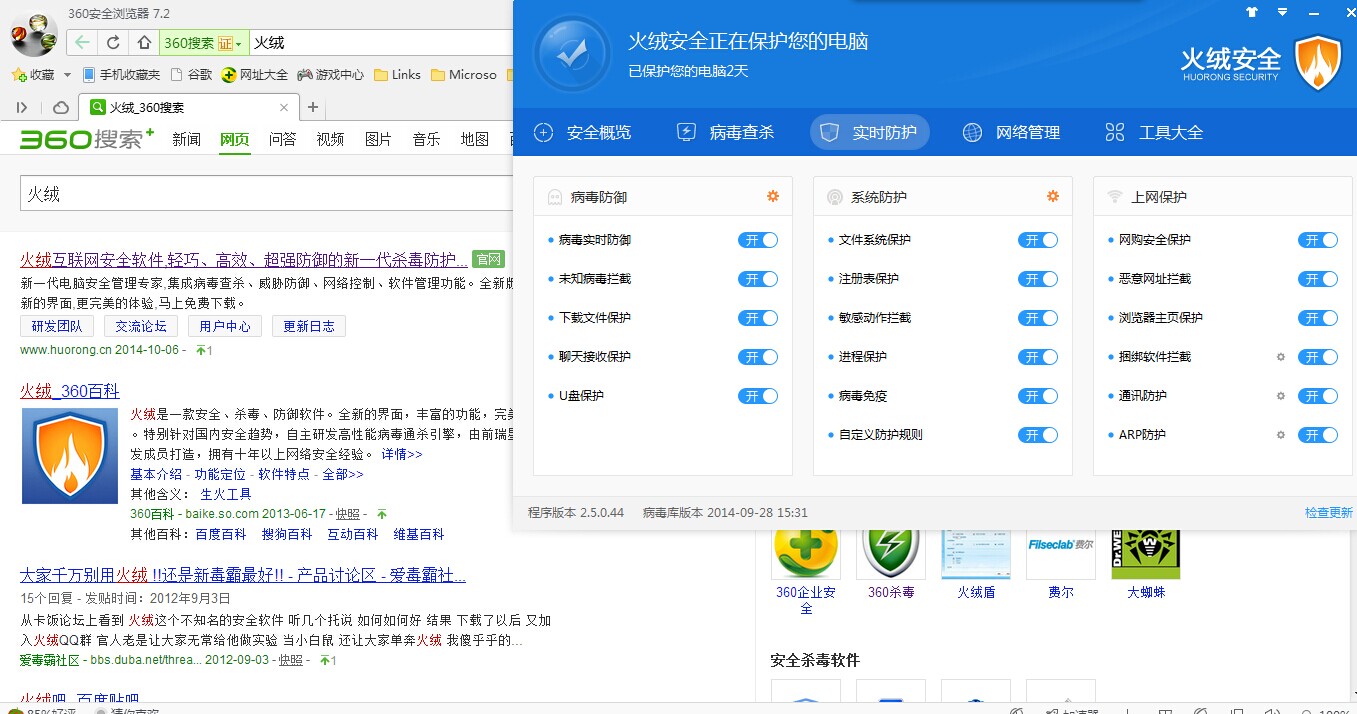Open system protection settings gear icon
This screenshot has width=1357, height=714.
(x=1052, y=197)
